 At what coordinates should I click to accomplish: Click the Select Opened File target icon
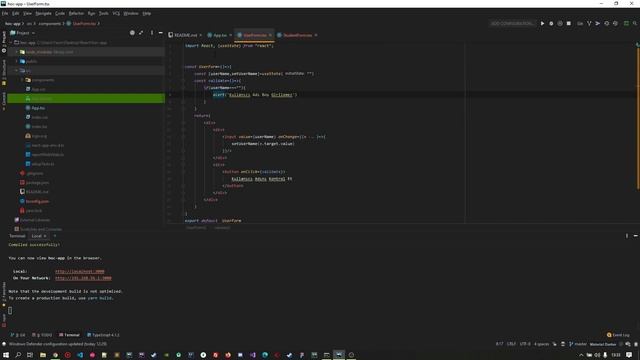(x=132, y=33)
